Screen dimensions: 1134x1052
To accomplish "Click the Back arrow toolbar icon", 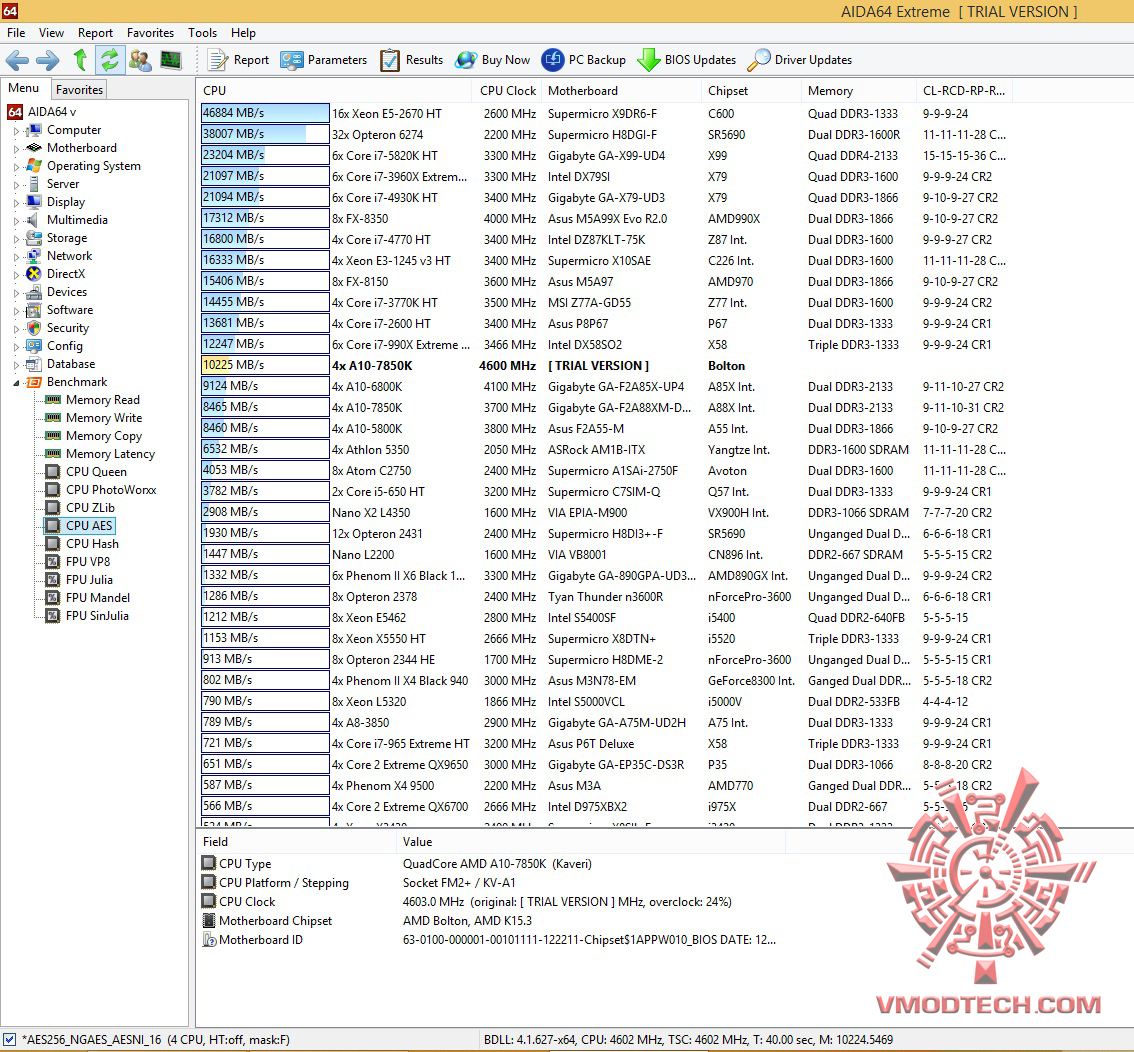I will (17, 60).
